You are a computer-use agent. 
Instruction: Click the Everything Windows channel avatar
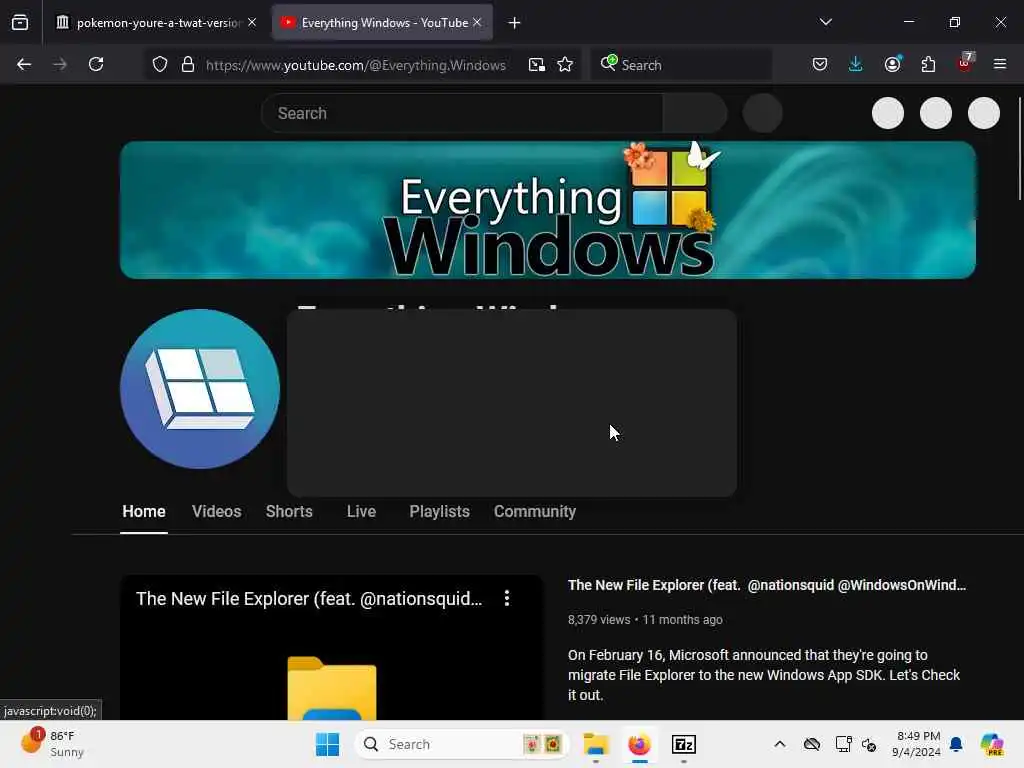pyautogui.click(x=200, y=389)
